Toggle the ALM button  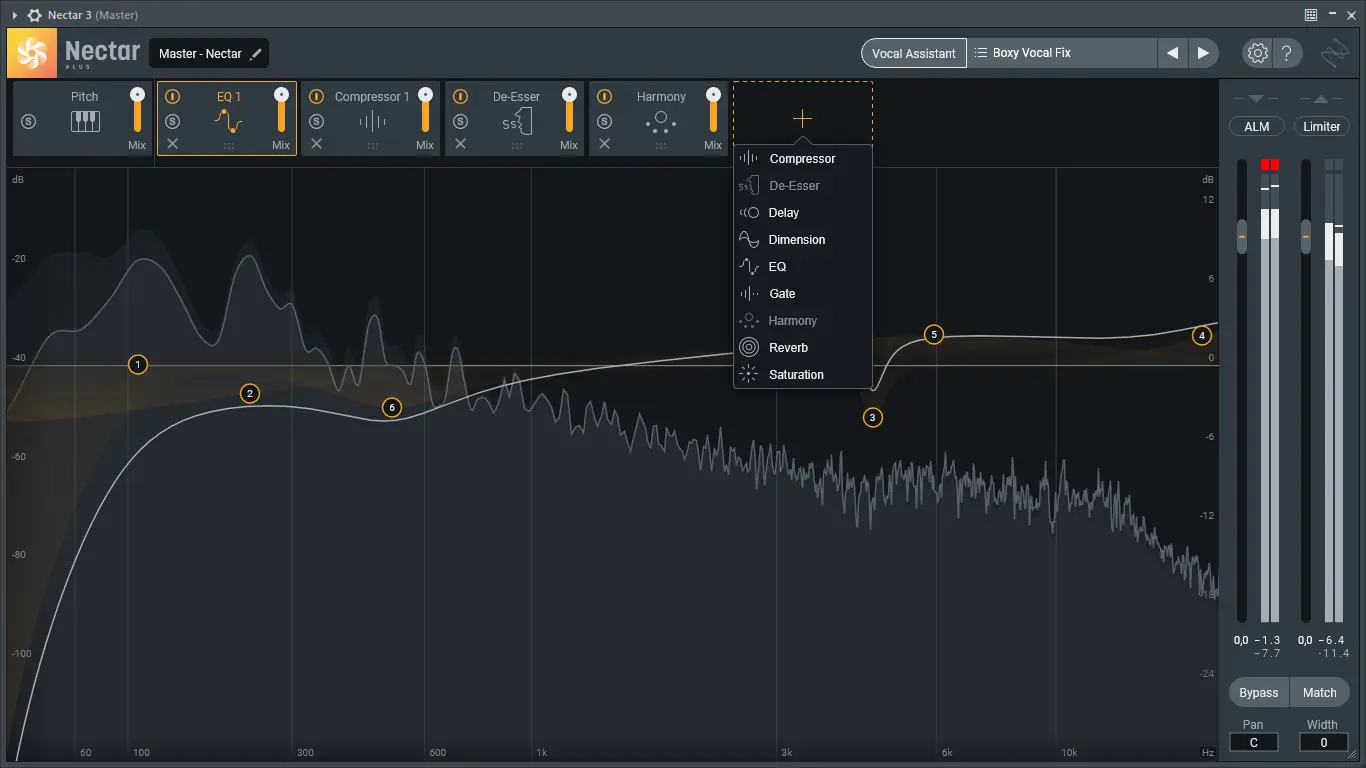(1256, 127)
